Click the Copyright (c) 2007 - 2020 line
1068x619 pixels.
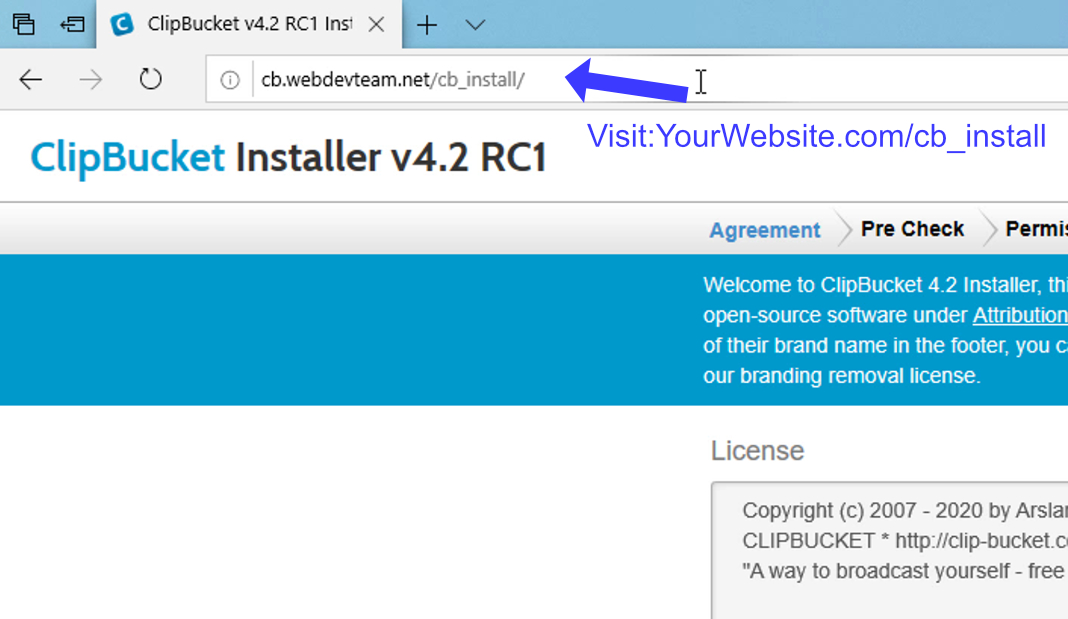point(905,510)
